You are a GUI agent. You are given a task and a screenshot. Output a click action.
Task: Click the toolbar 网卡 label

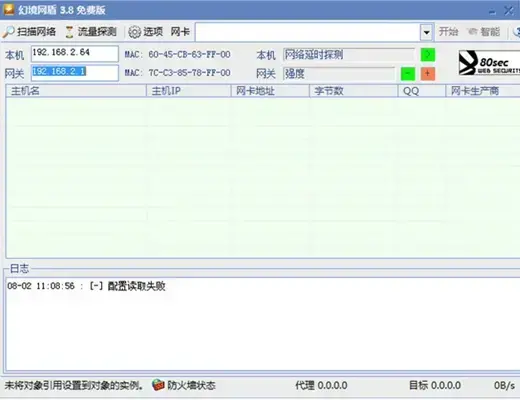pos(180,32)
